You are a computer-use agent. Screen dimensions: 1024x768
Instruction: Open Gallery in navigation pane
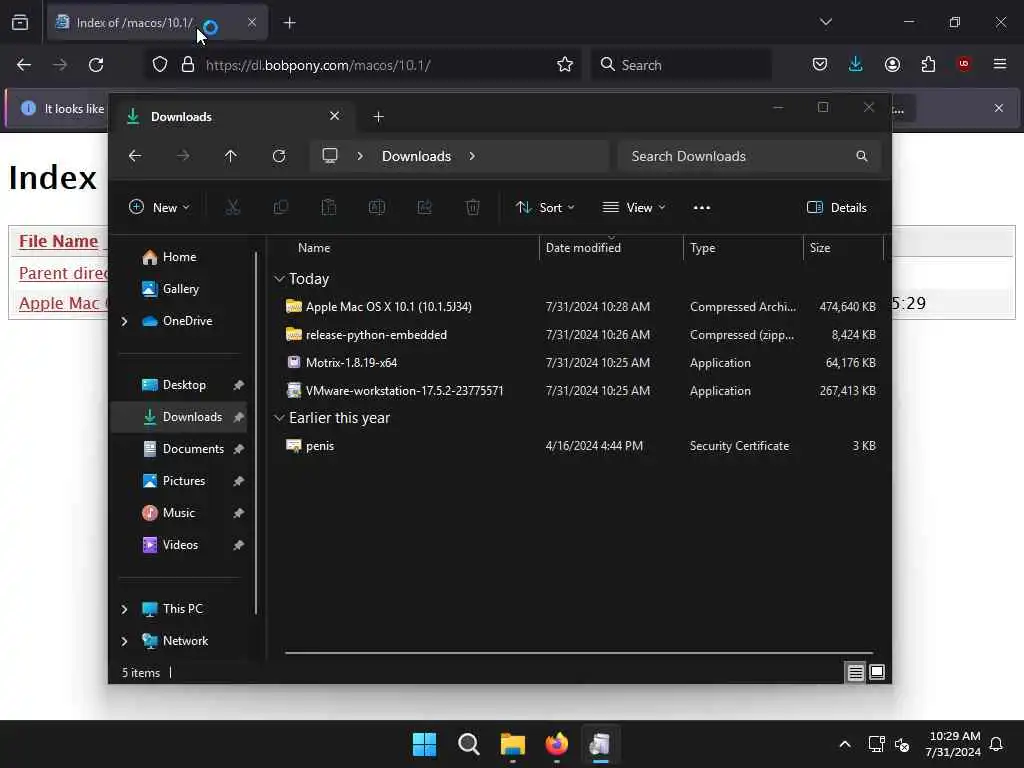pyautogui.click(x=180, y=289)
